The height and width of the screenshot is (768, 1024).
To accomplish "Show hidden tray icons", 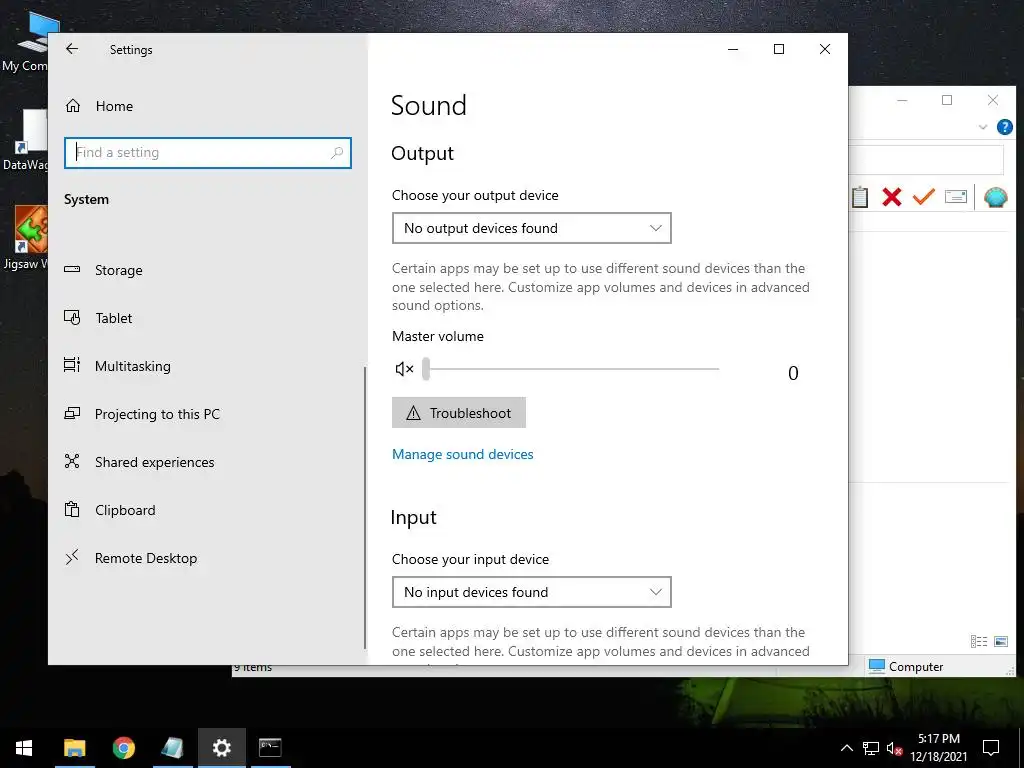I will [846, 748].
